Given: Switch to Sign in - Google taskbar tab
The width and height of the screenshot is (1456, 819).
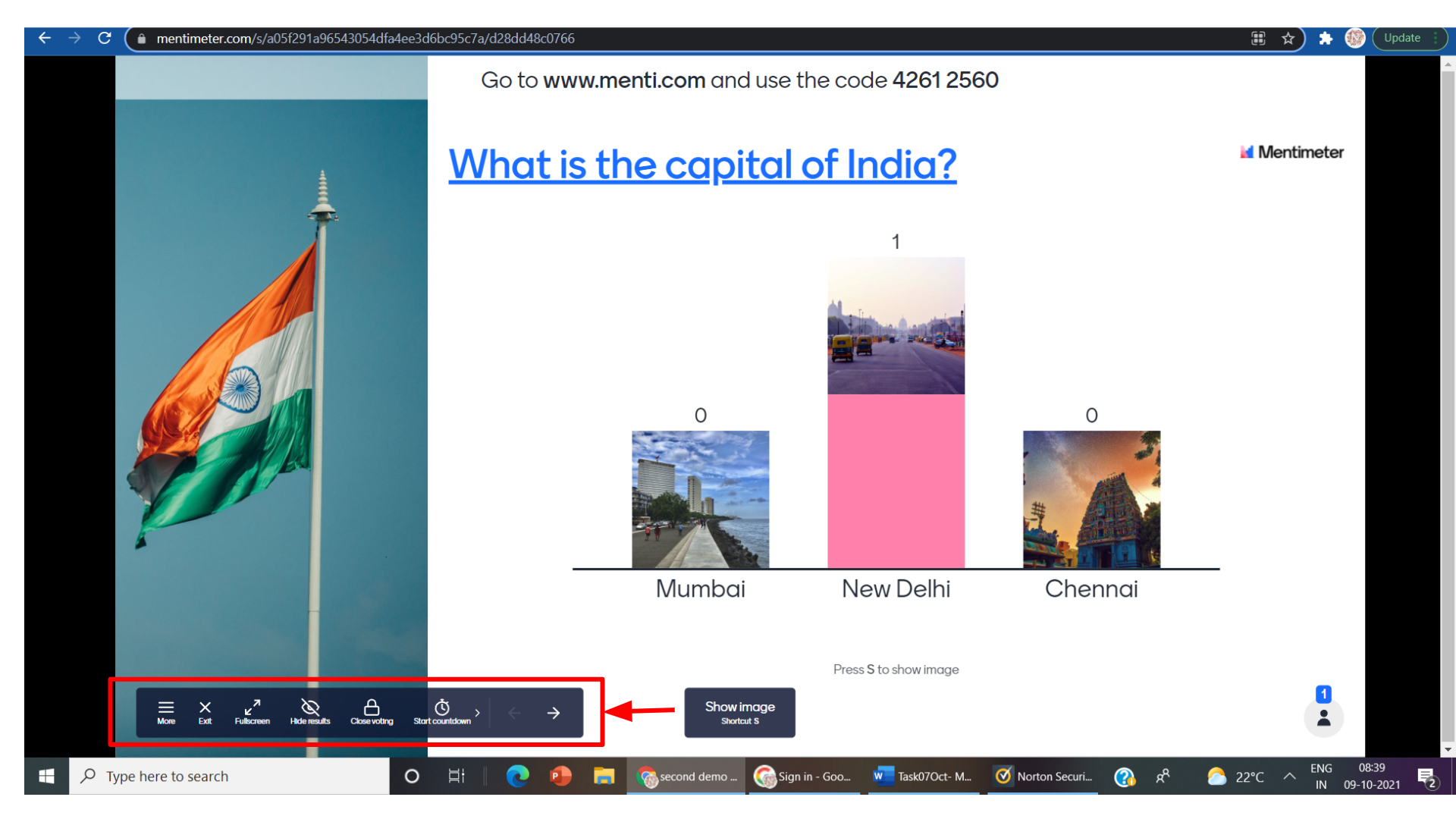Looking at the screenshot, I should coord(805,777).
